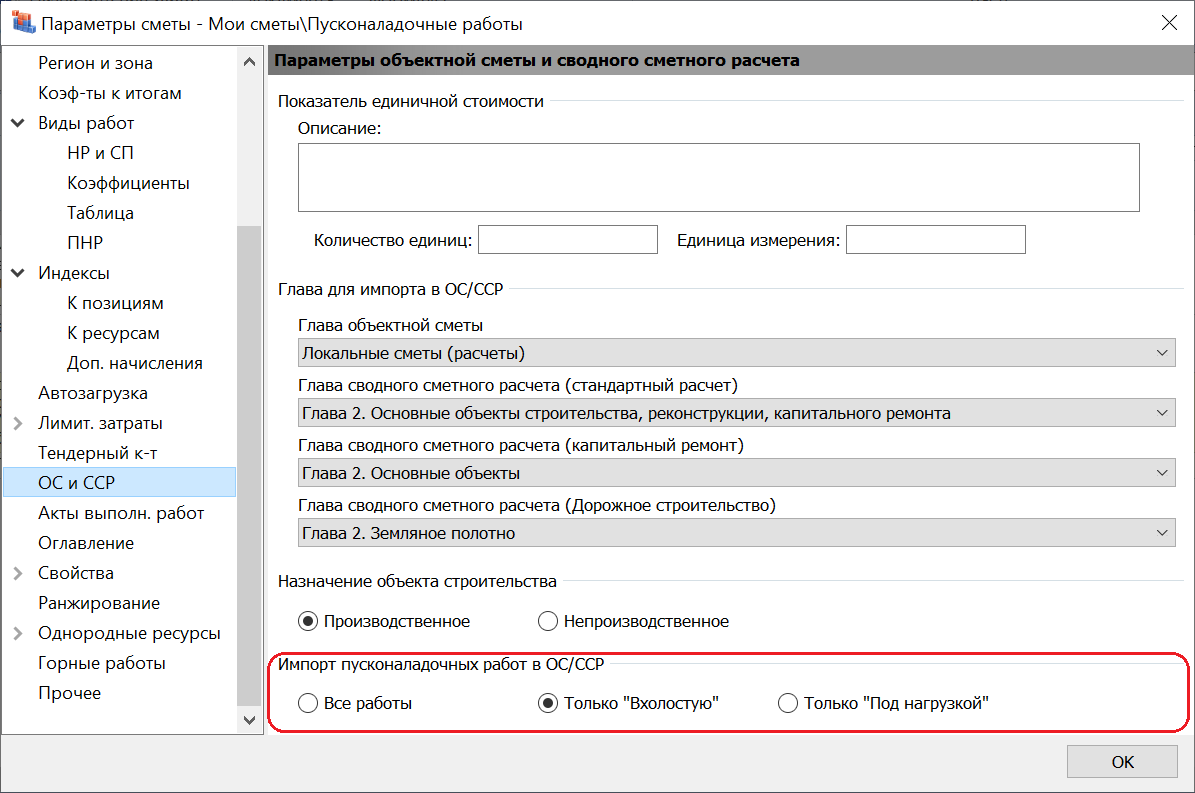Screen dimensions: 1195x793
Task: Open the Акты выполн. работ section
Action: coord(121,513)
